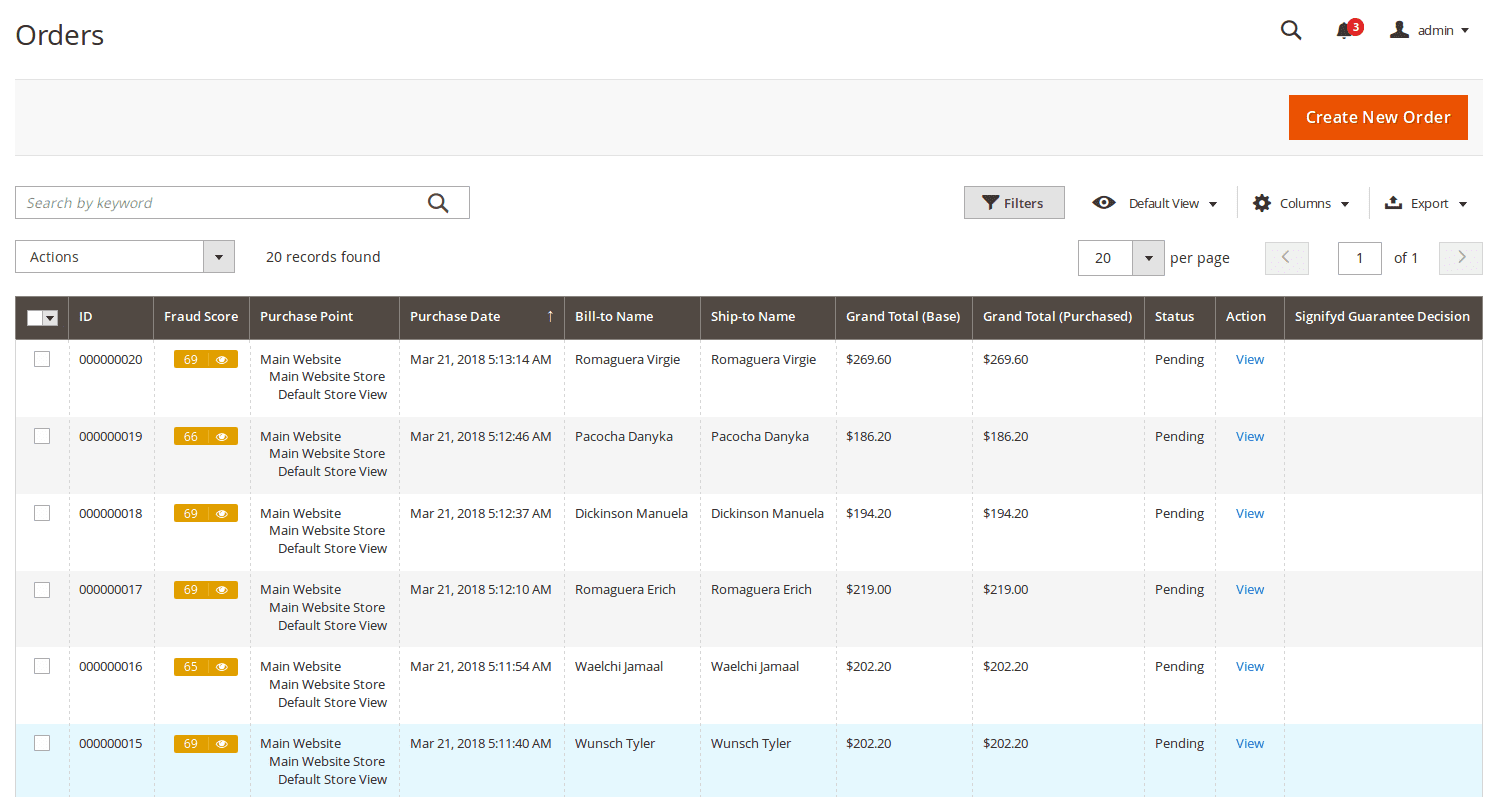This screenshot has width=1488, height=797.
Task: Select checkbox for order 000000020
Action: point(42,360)
